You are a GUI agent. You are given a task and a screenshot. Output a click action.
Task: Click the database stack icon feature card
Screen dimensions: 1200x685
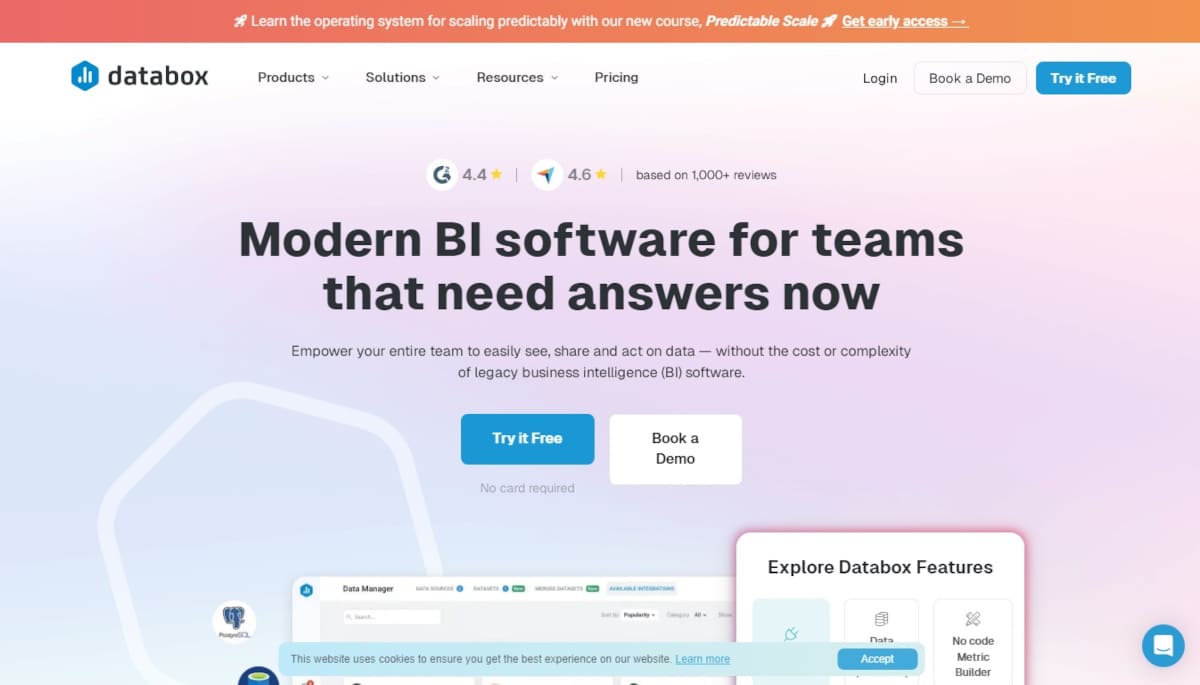(x=881, y=621)
